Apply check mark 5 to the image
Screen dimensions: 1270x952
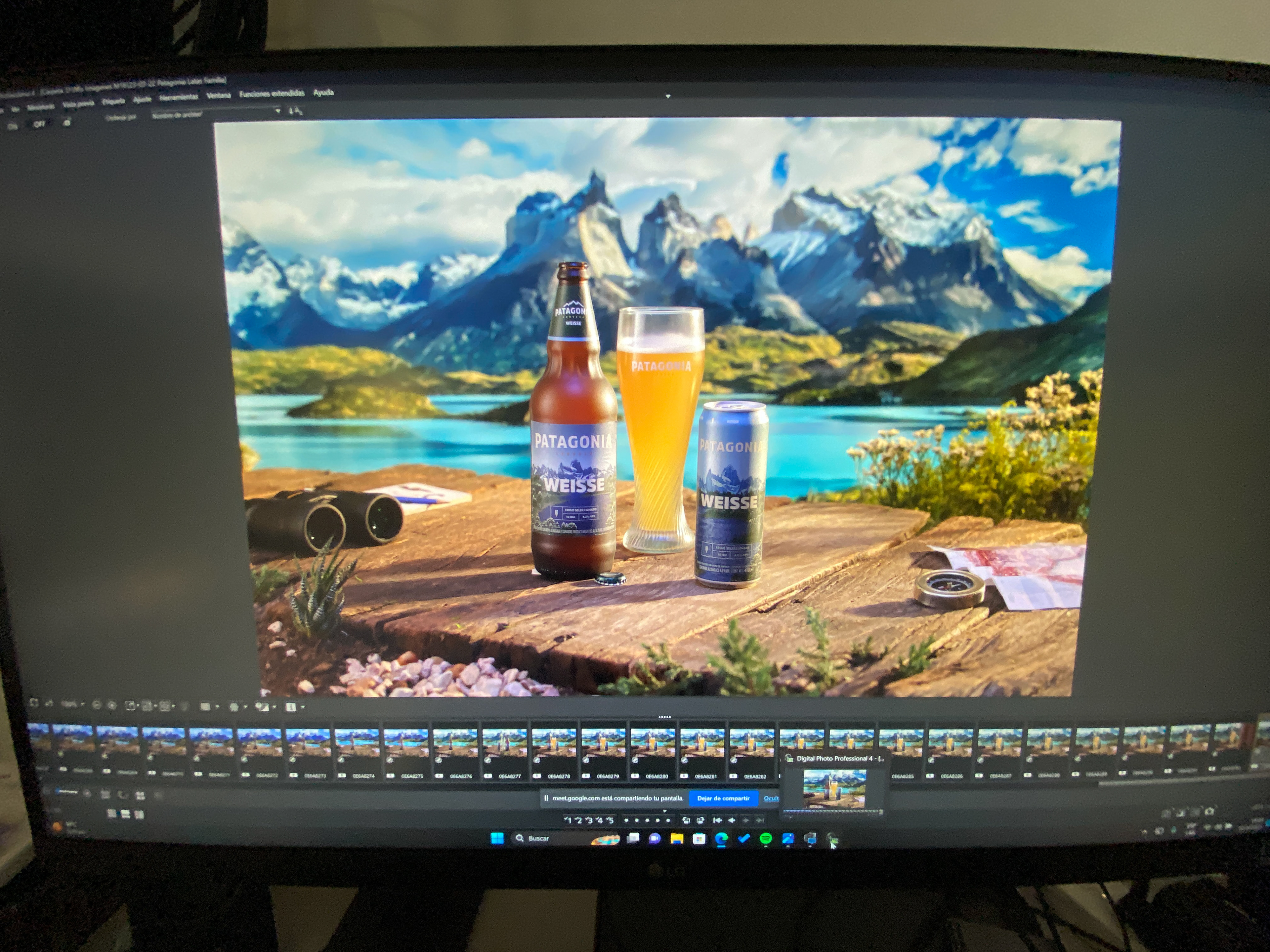[610, 820]
